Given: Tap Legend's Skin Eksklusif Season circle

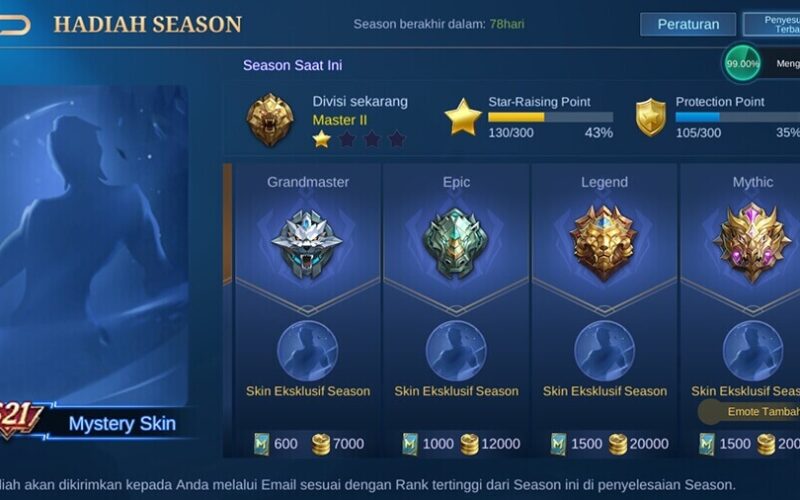Looking at the screenshot, I should (x=604, y=351).
